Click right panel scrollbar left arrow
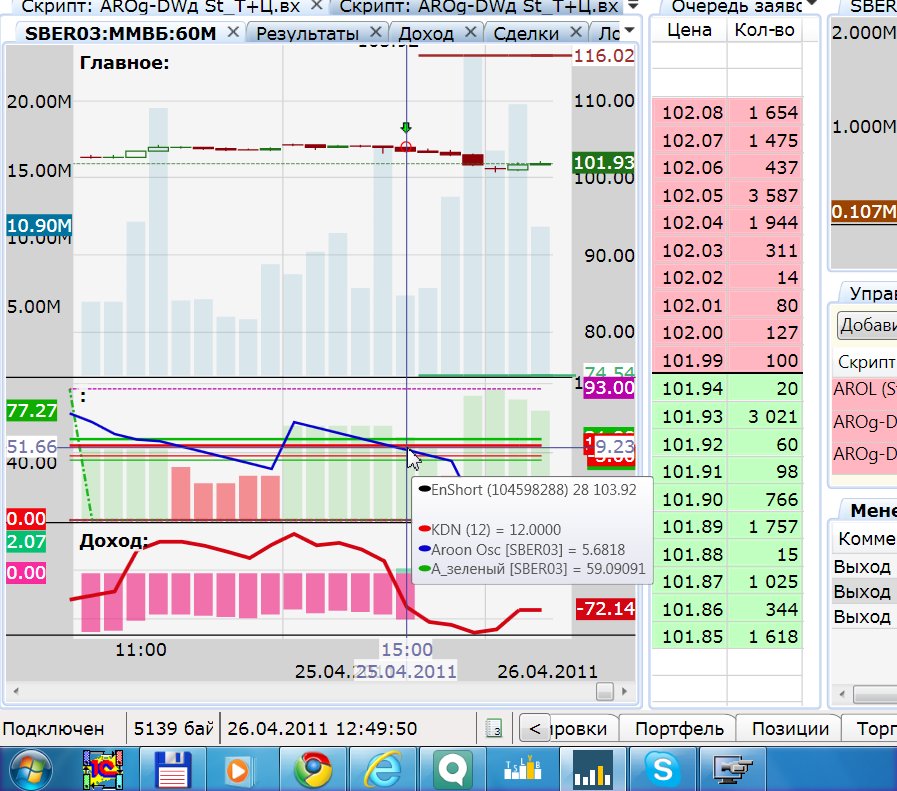This screenshot has width=897, height=791. [842, 694]
